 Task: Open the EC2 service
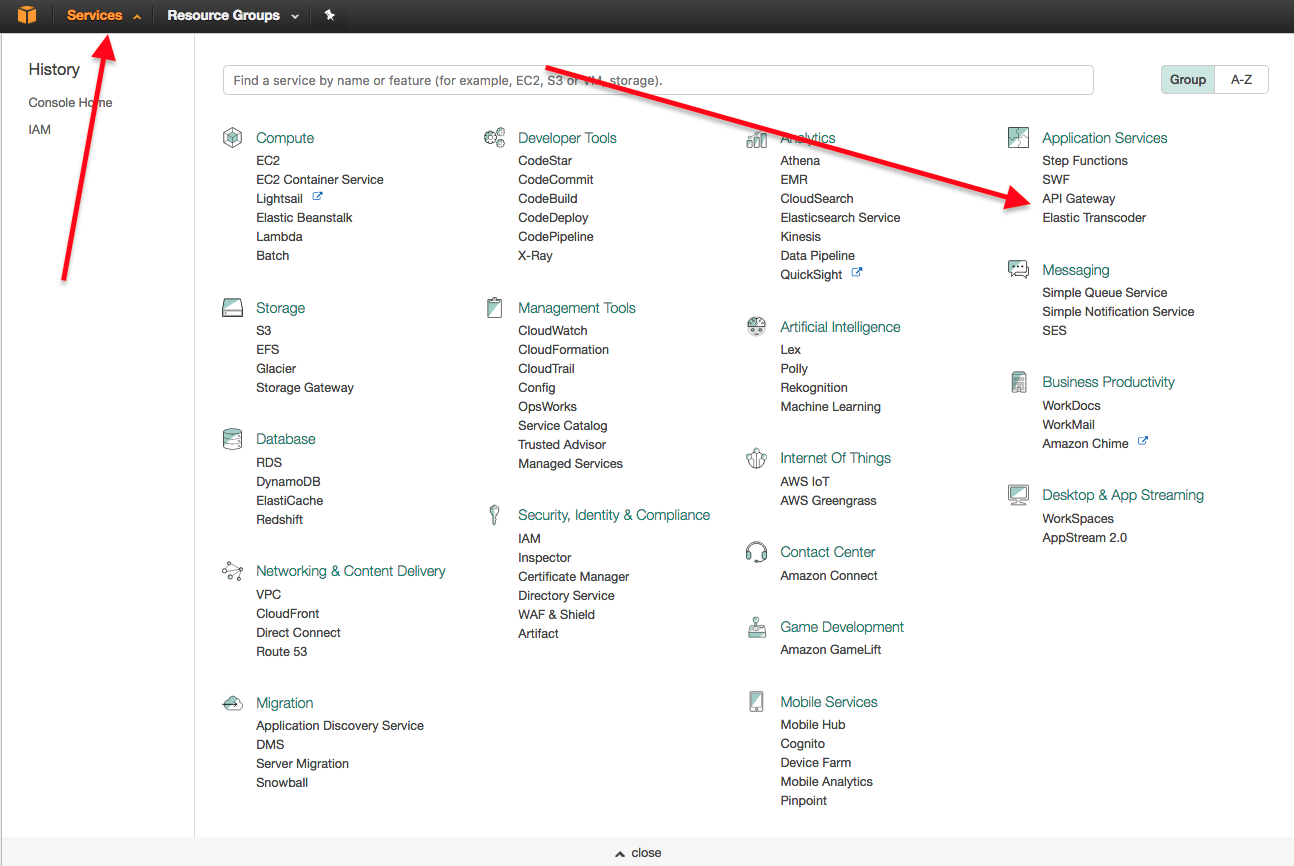pyautogui.click(x=268, y=161)
